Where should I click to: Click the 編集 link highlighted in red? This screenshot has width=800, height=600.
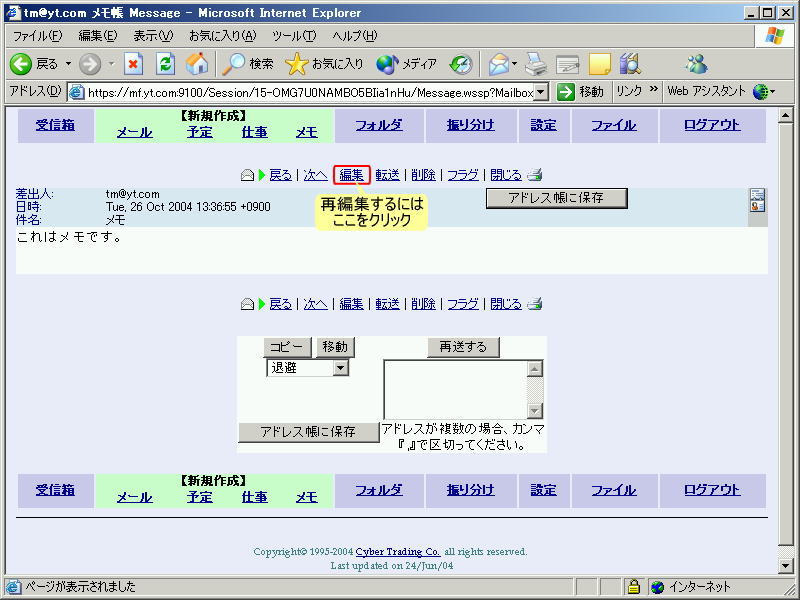(x=351, y=175)
